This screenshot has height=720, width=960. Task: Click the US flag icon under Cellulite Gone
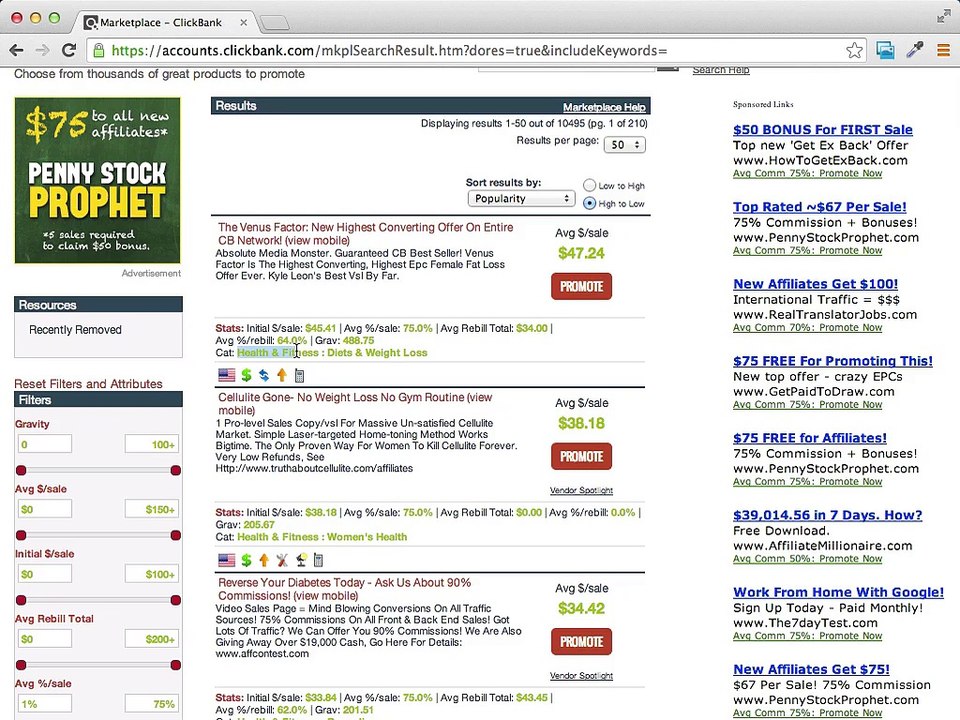227,560
